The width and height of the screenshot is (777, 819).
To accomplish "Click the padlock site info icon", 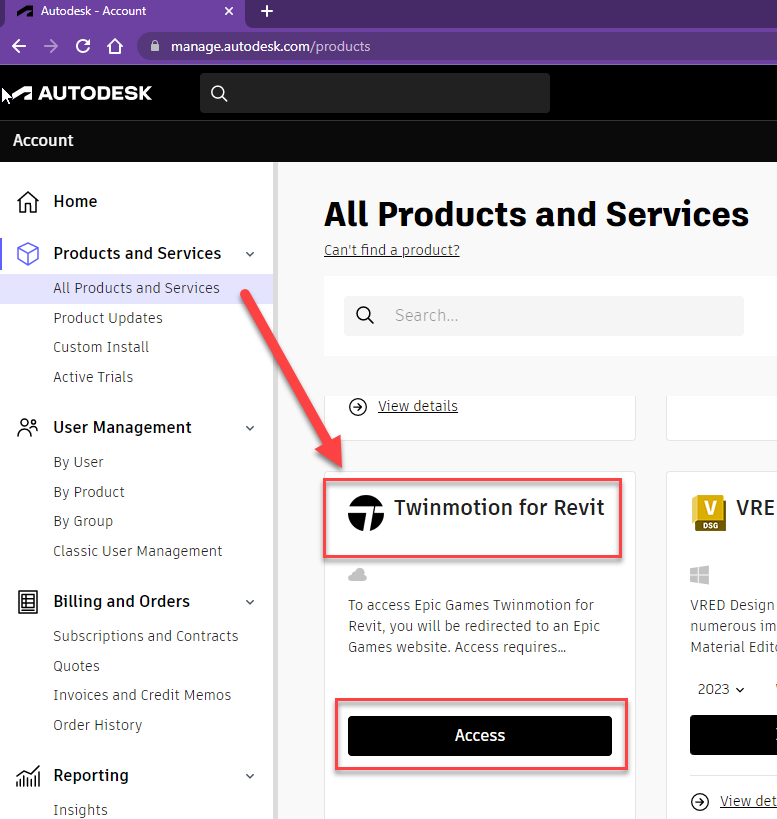I will 155,46.
